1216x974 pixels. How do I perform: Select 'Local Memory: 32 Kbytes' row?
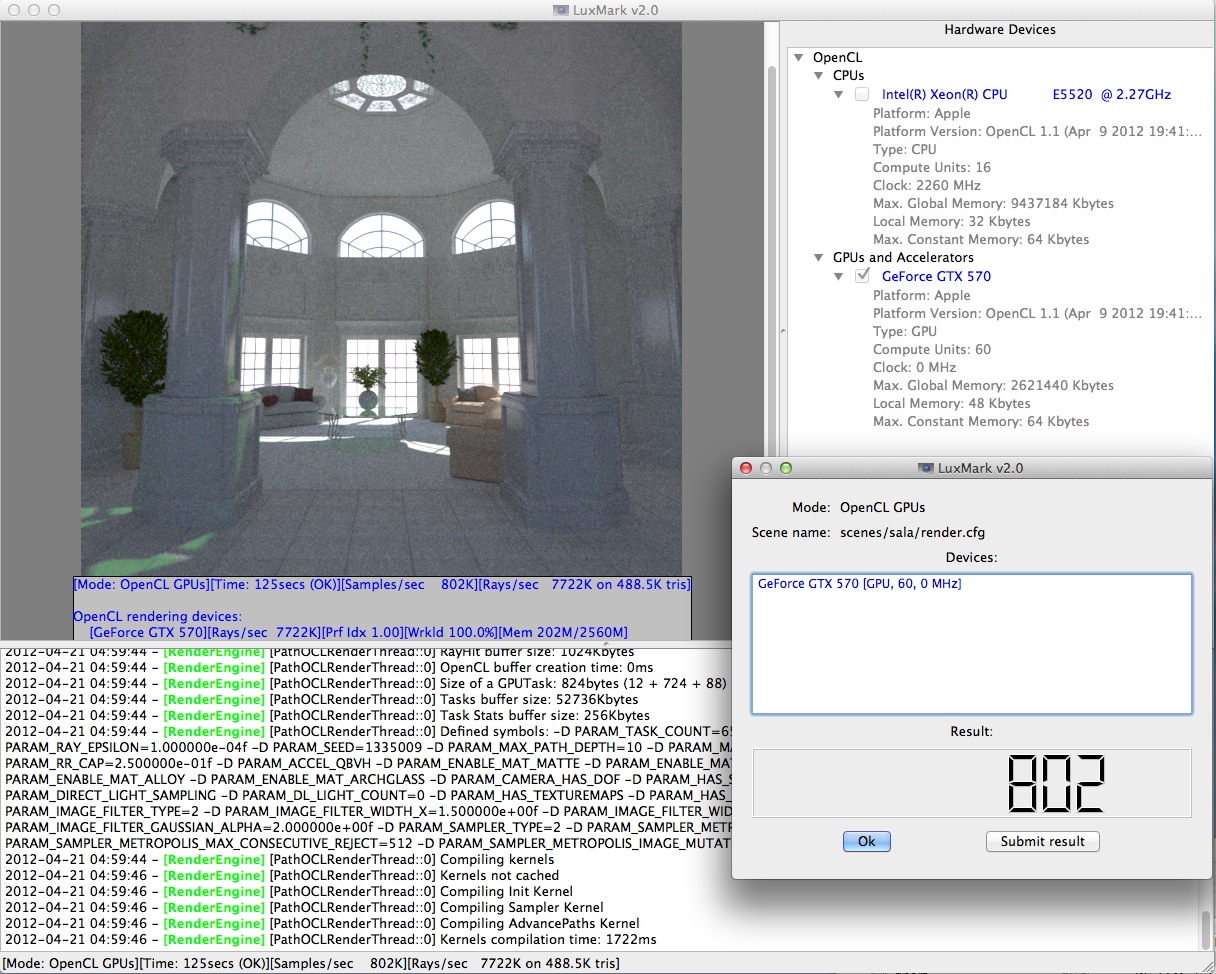click(x=952, y=221)
